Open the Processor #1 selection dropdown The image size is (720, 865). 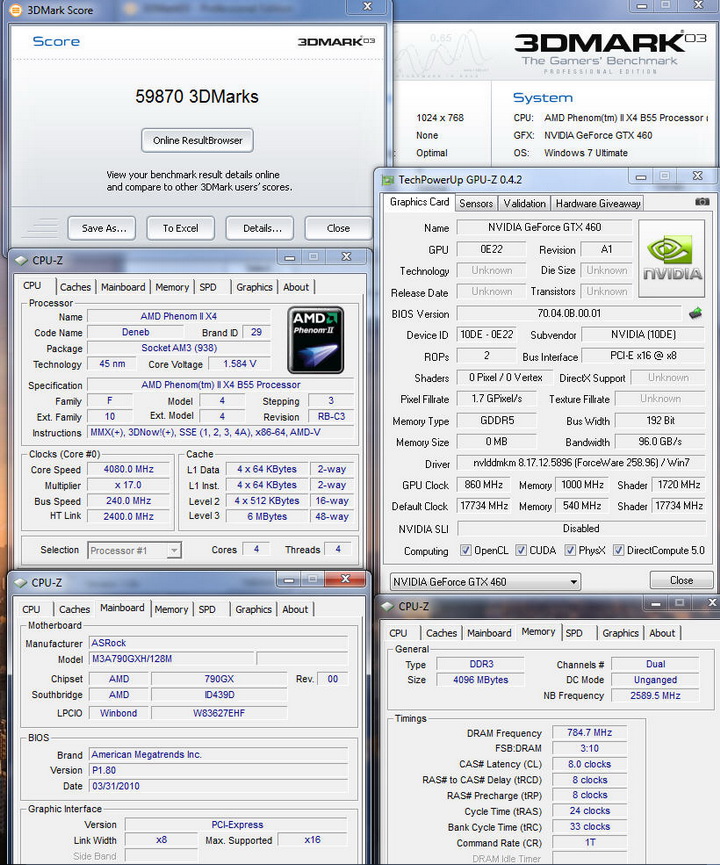(135, 551)
